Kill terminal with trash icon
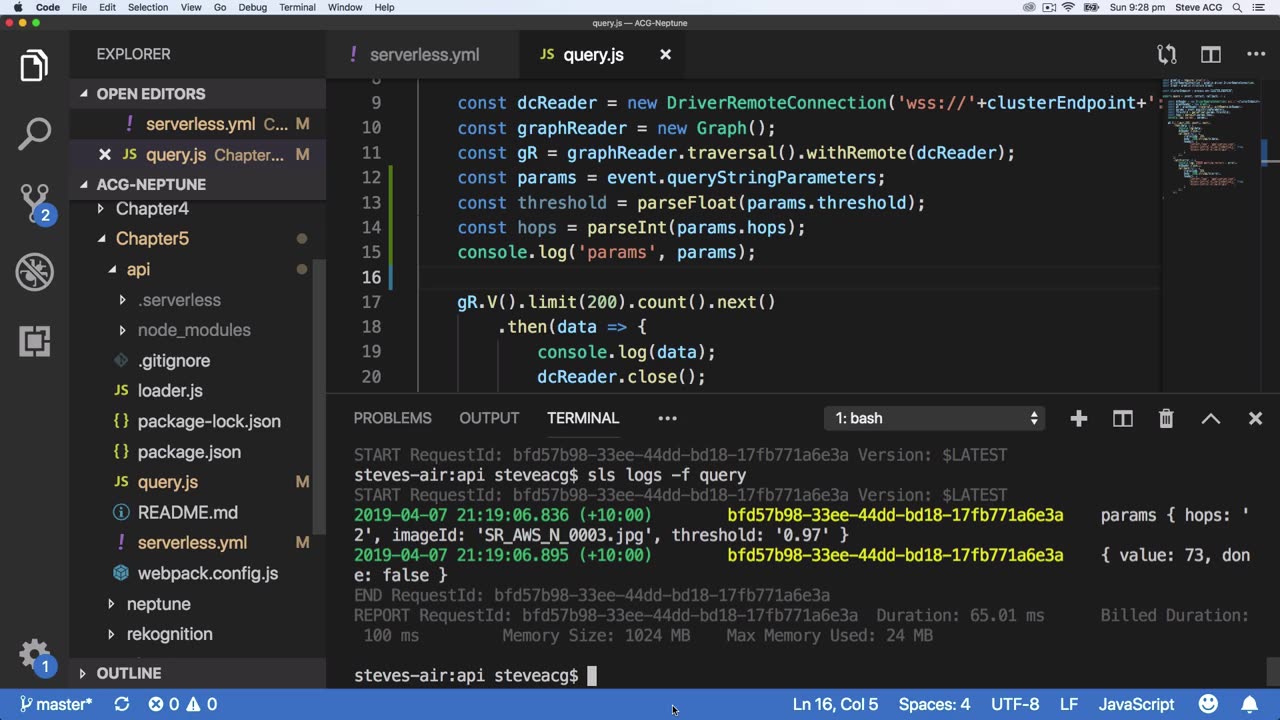The width and height of the screenshot is (1280, 720). [x=1166, y=419]
